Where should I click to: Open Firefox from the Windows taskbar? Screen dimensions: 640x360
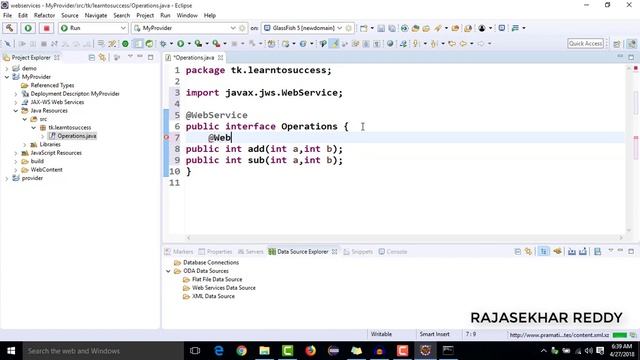[311, 351]
